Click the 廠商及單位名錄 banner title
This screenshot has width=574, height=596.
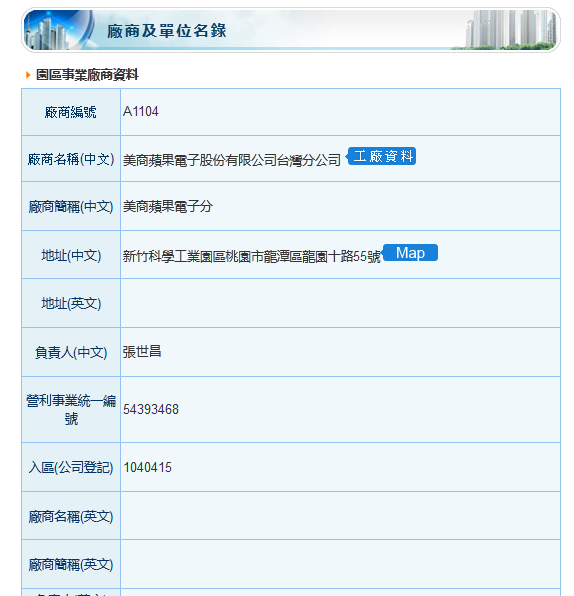(x=166, y=31)
